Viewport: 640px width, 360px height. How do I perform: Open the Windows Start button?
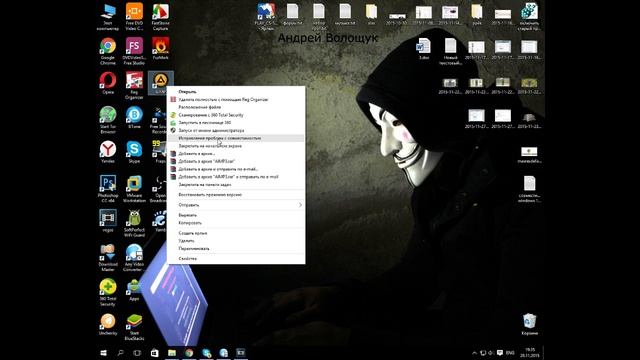[104, 353]
